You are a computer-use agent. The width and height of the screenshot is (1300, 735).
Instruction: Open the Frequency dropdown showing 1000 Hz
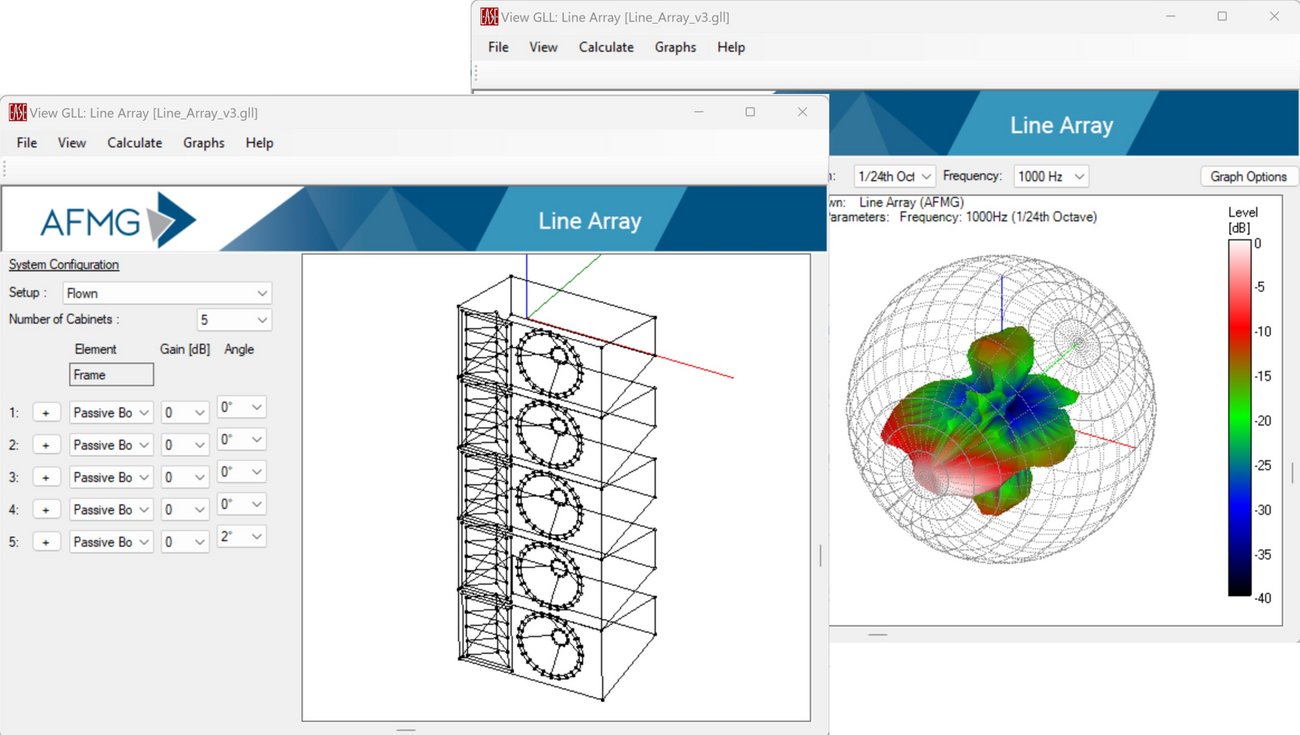tap(1050, 176)
